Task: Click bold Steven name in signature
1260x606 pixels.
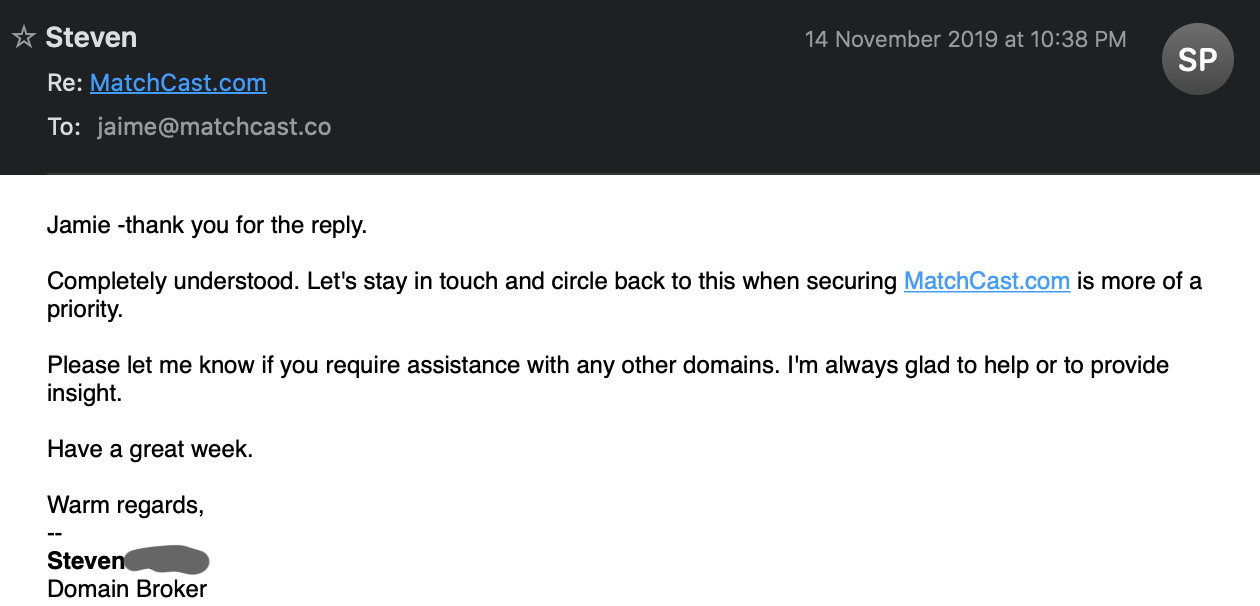Action: [x=86, y=560]
